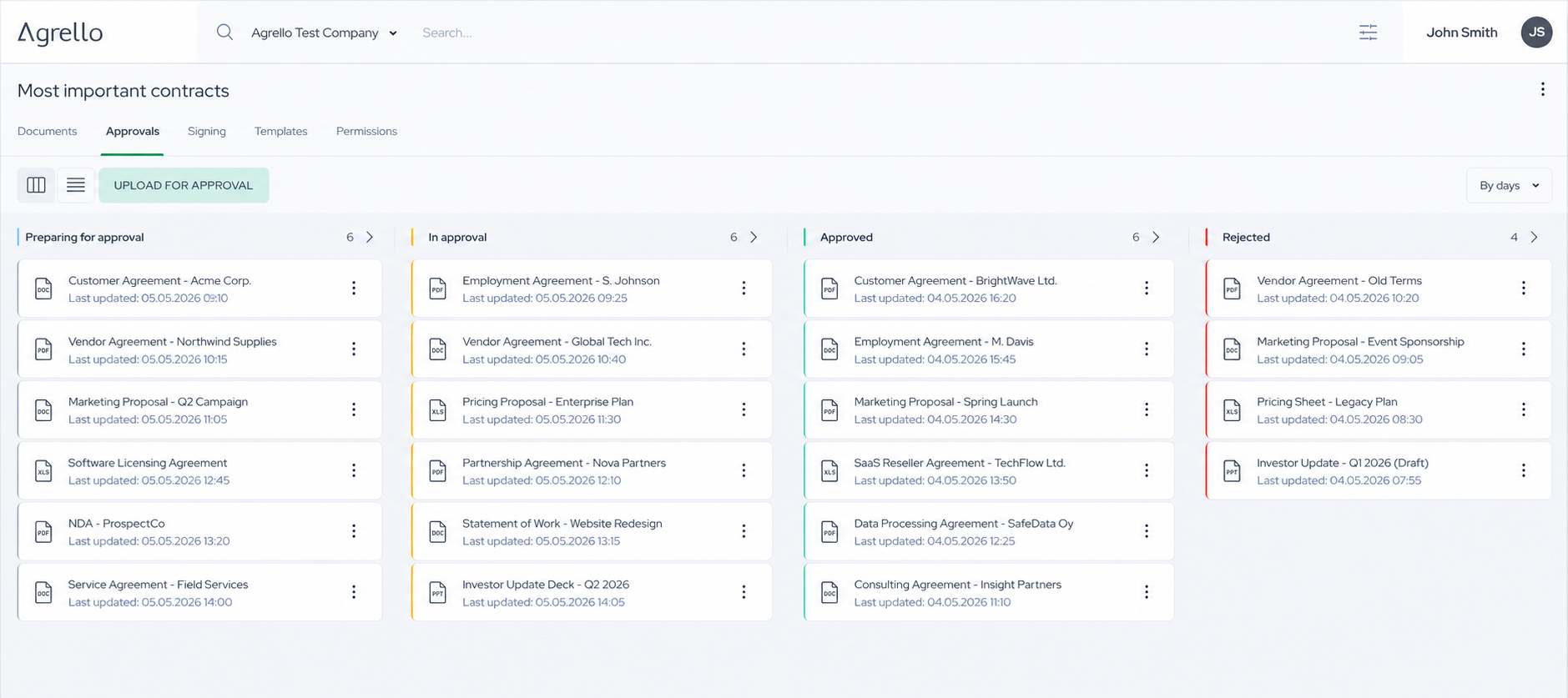Open the filter settings sliders icon
The height and width of the screenshot is (698, 1568).
pyautogui.click(x=1368, y=33)
